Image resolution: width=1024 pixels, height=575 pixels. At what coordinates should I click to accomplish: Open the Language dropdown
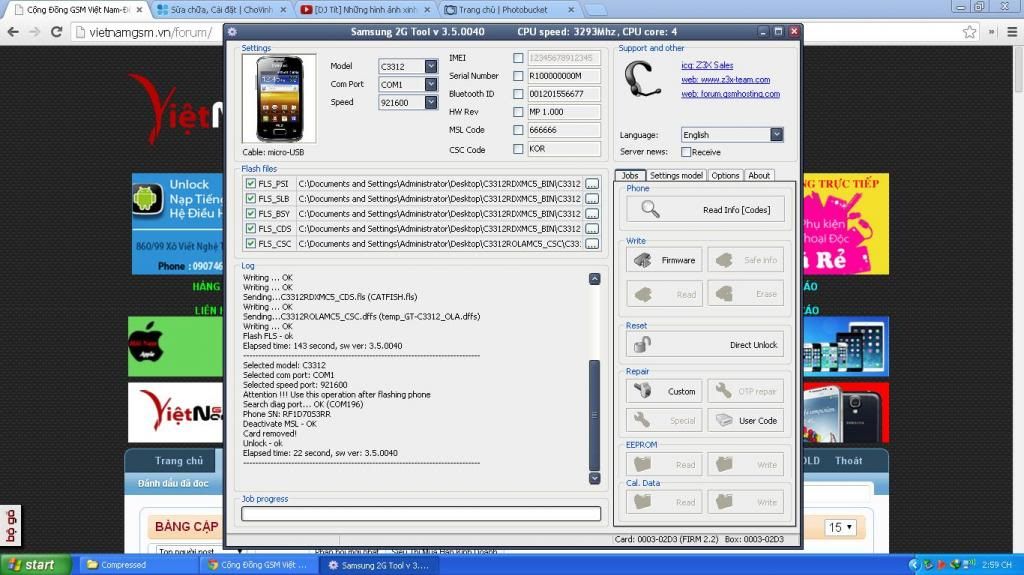click(x=776, y=135)
